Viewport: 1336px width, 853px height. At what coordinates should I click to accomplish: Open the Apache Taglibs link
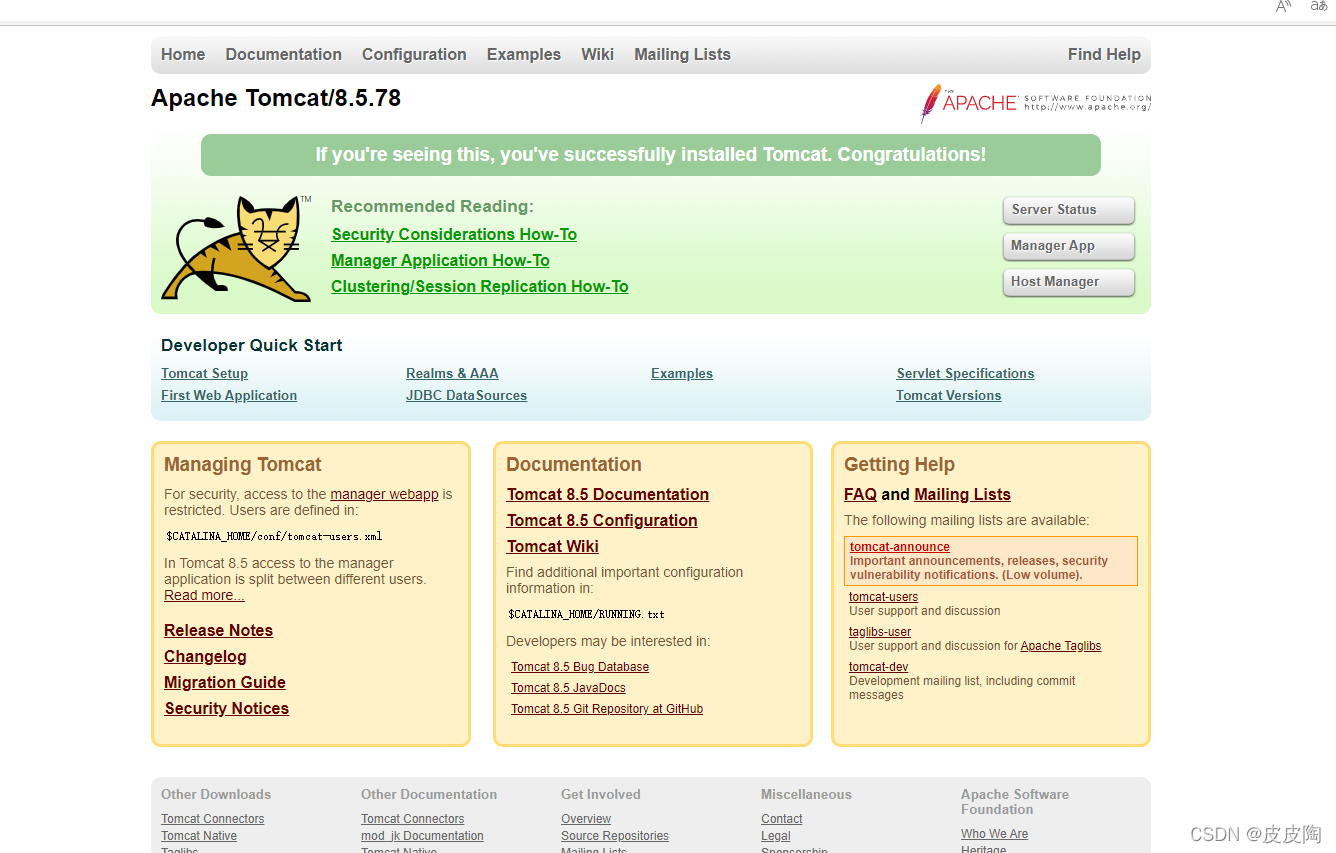pos(1061,646)
